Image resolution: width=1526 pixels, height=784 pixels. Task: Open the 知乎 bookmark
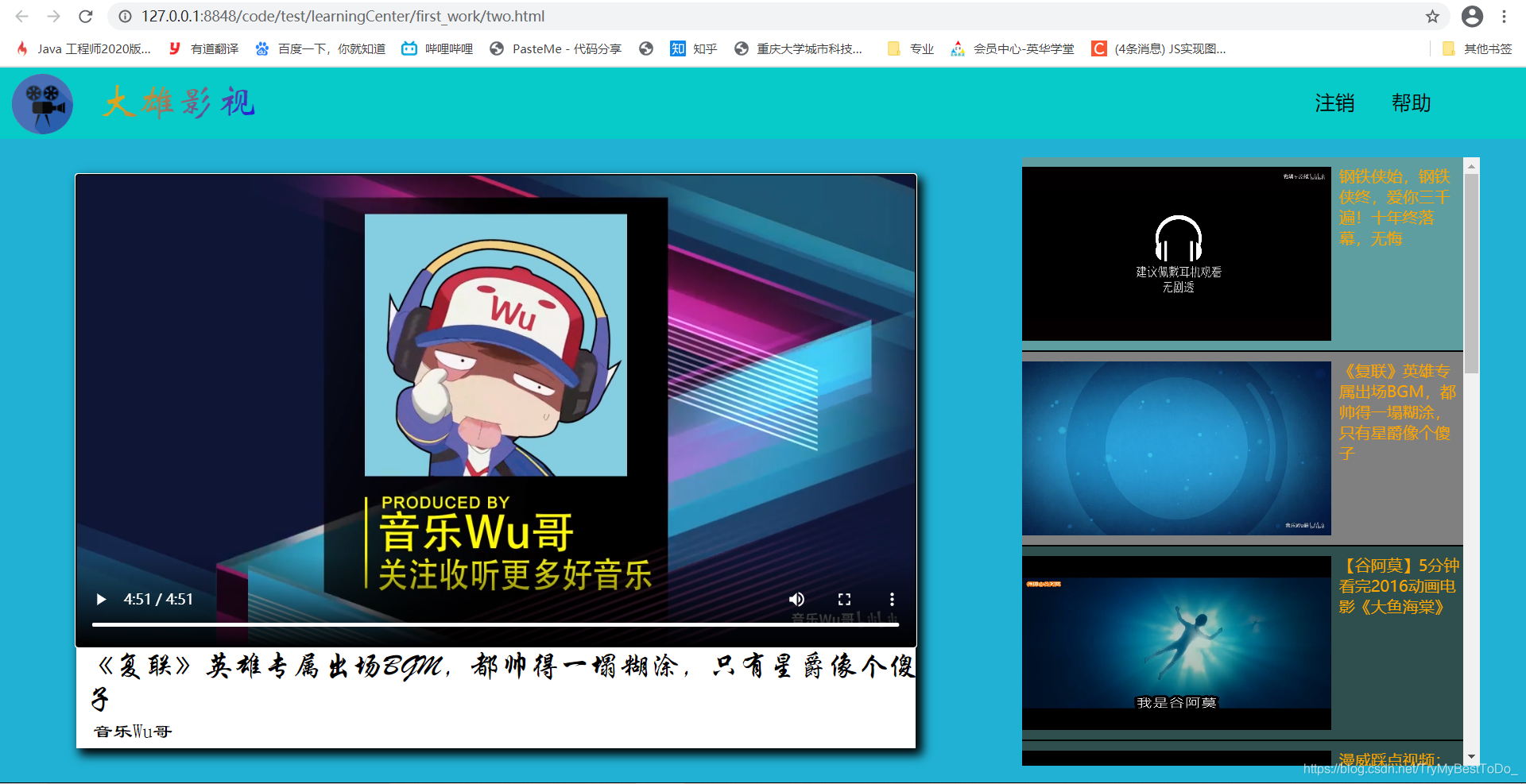(x=694, y=48)
